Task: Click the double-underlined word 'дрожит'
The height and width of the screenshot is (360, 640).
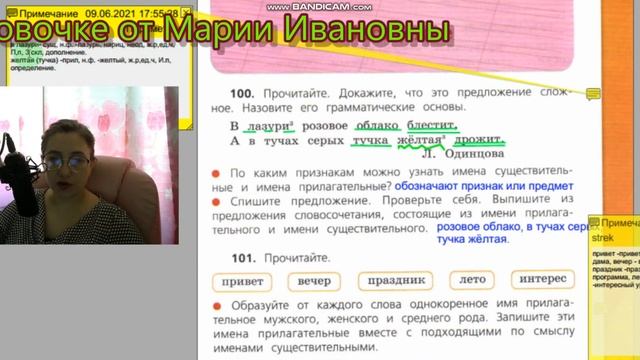Action: [479, 139]
